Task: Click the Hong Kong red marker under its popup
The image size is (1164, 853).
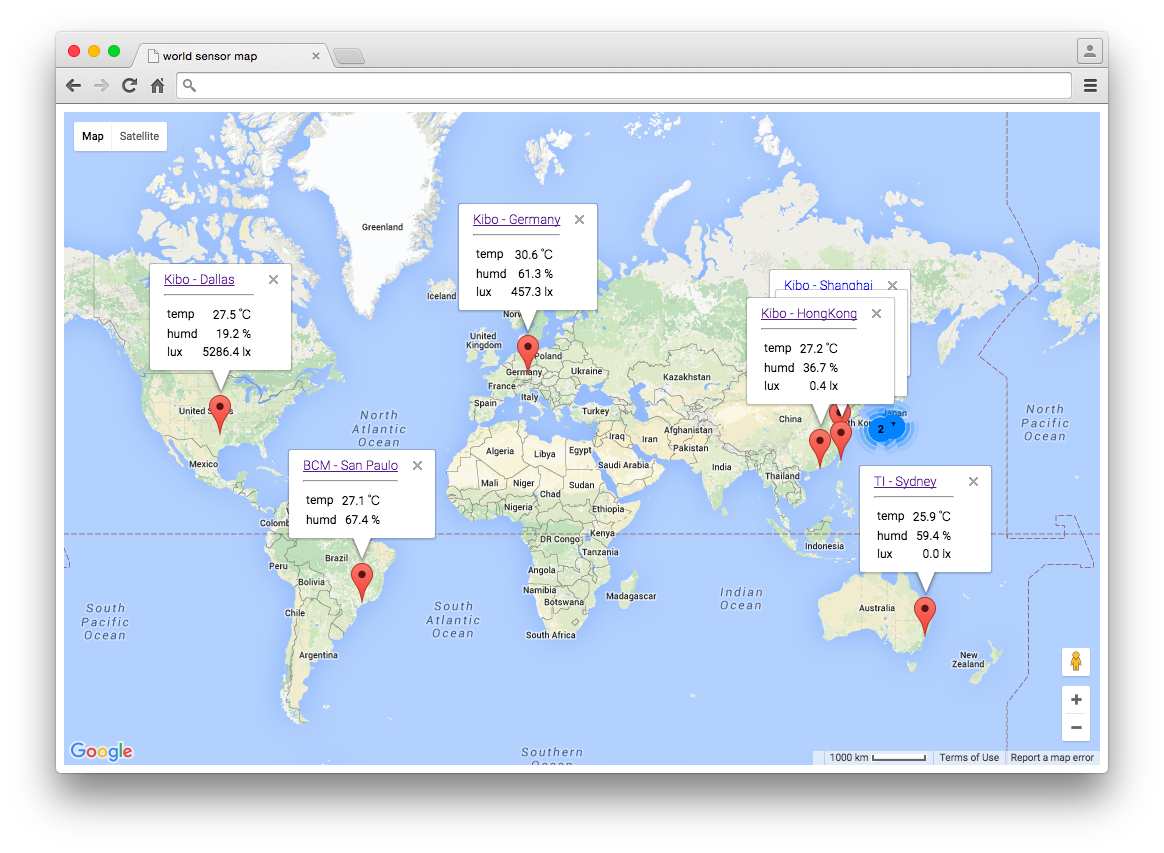Action: click(820, 447)
